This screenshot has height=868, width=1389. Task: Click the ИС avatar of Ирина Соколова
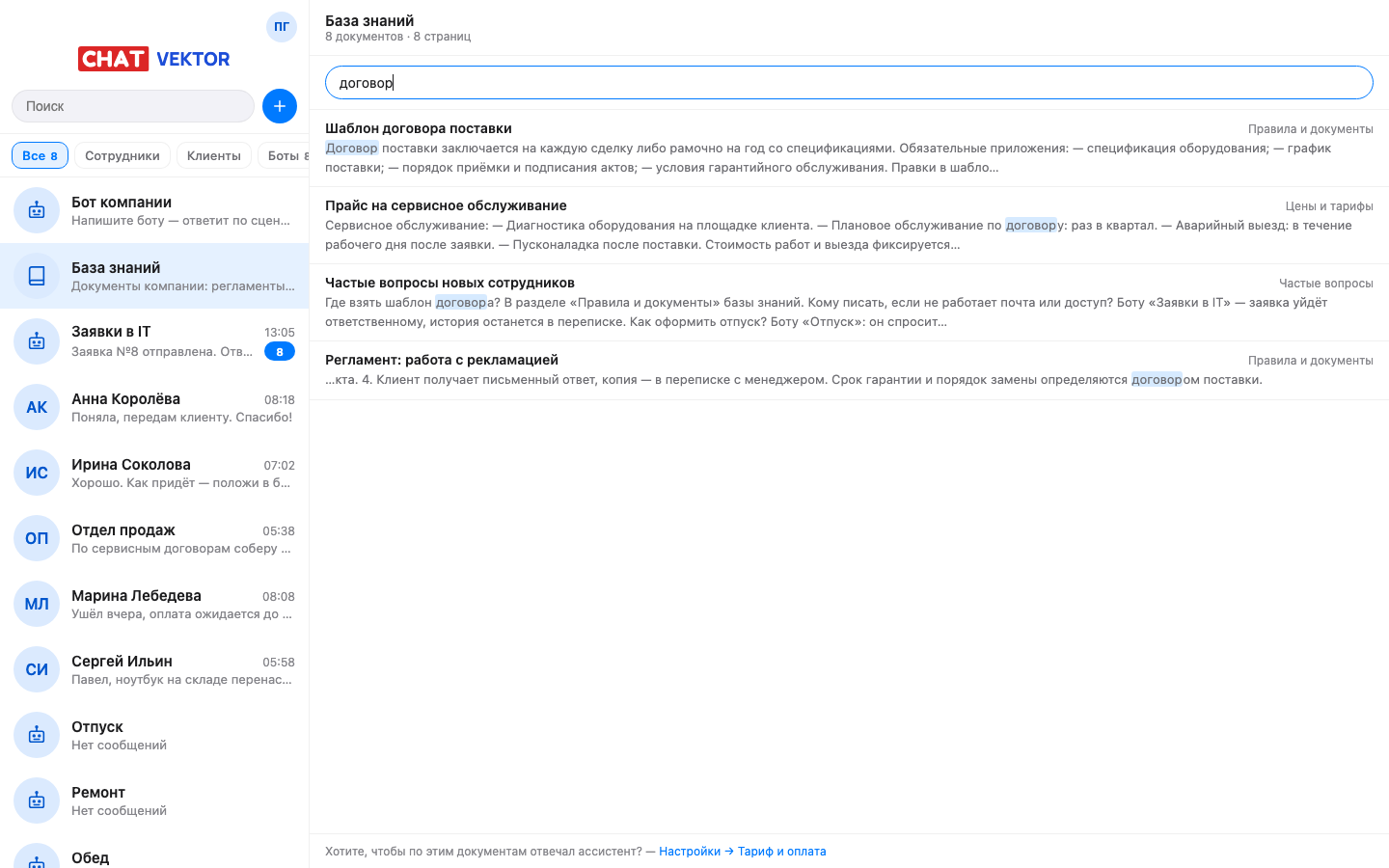[x=37, y=473]
